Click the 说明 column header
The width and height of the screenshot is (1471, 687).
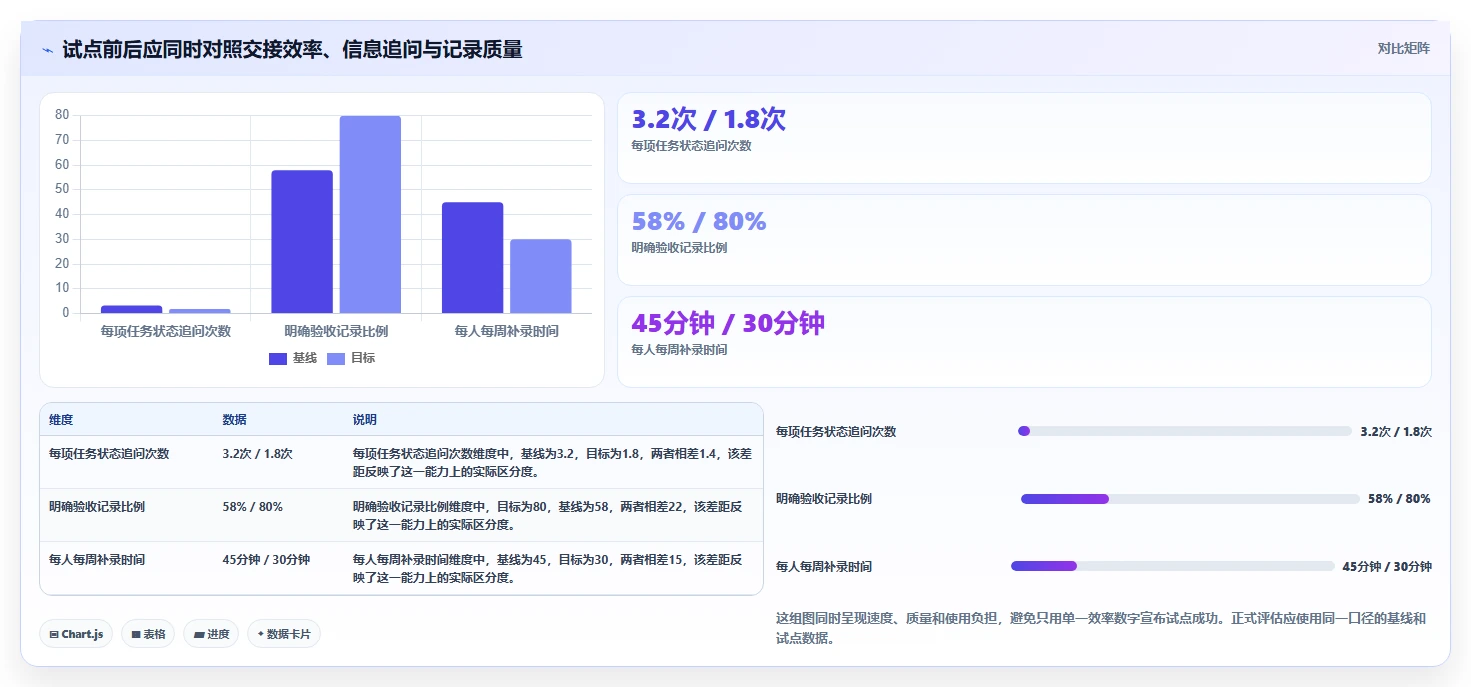[x=365, y=420]
